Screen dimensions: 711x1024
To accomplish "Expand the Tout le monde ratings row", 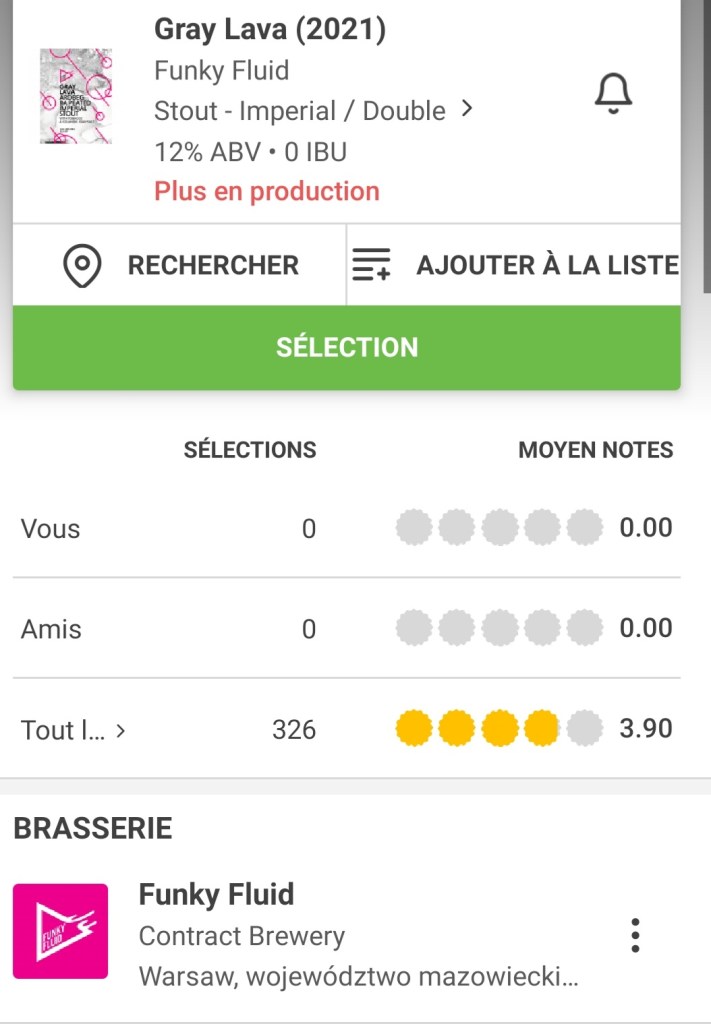I will click(74, 730).
